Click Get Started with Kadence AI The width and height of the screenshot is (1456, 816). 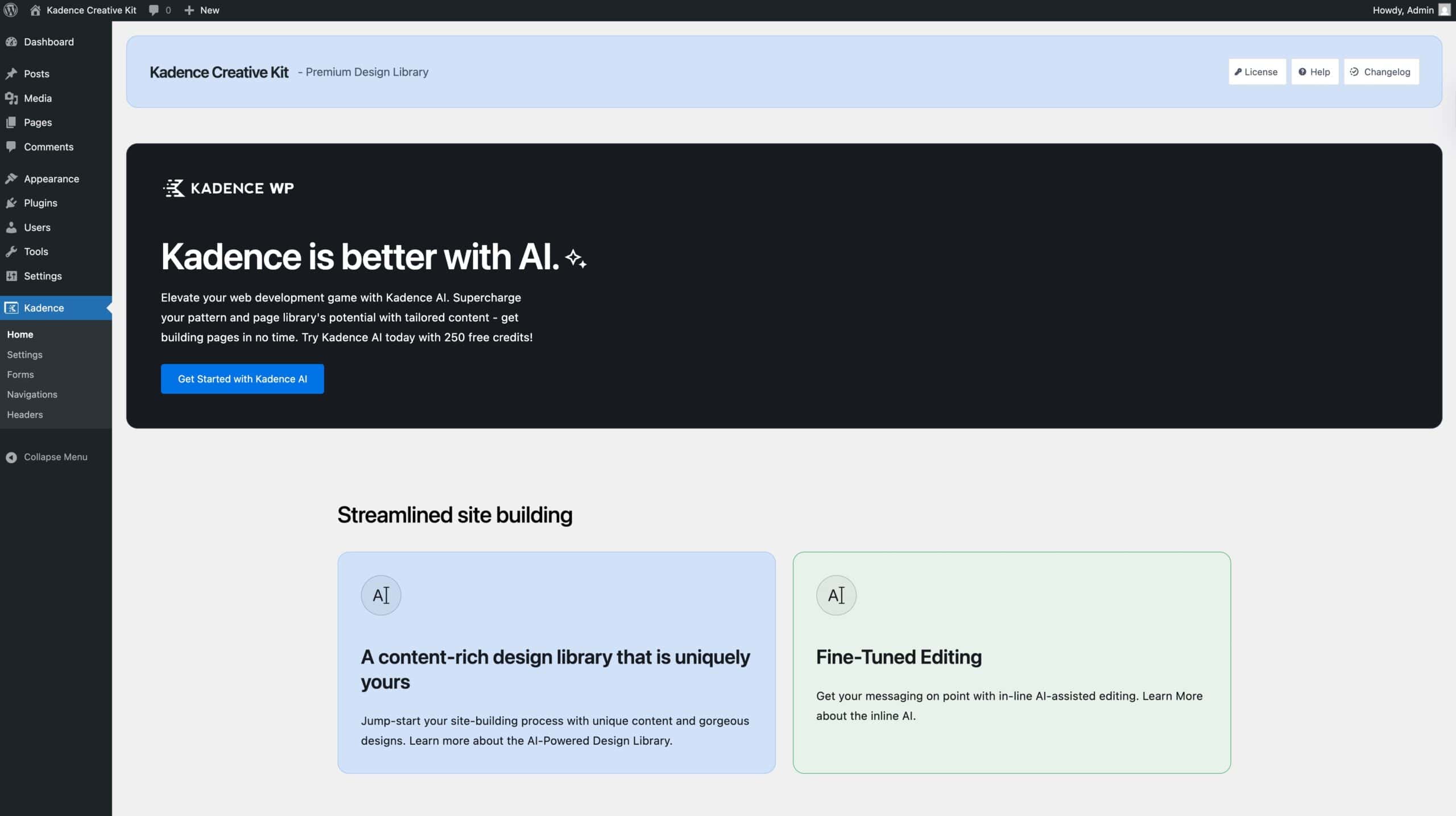point(242,379)
